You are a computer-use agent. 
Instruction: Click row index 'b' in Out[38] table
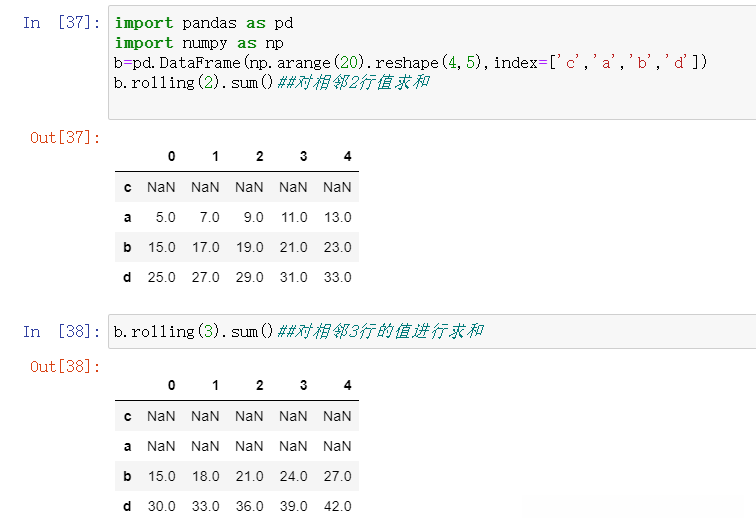[x=127, y=476]
